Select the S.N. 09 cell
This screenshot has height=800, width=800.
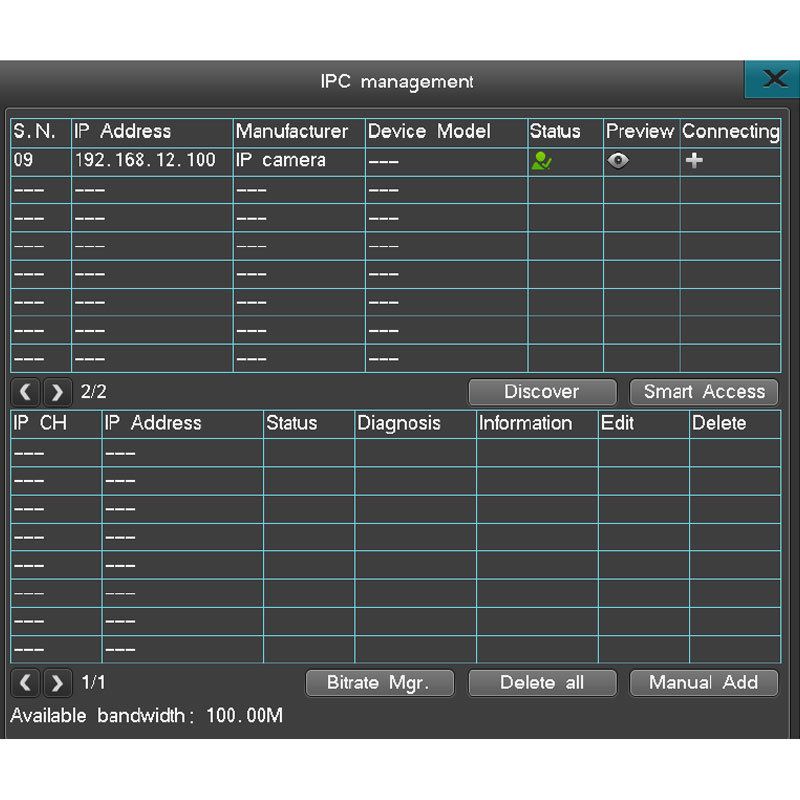[x=41, y=162]
